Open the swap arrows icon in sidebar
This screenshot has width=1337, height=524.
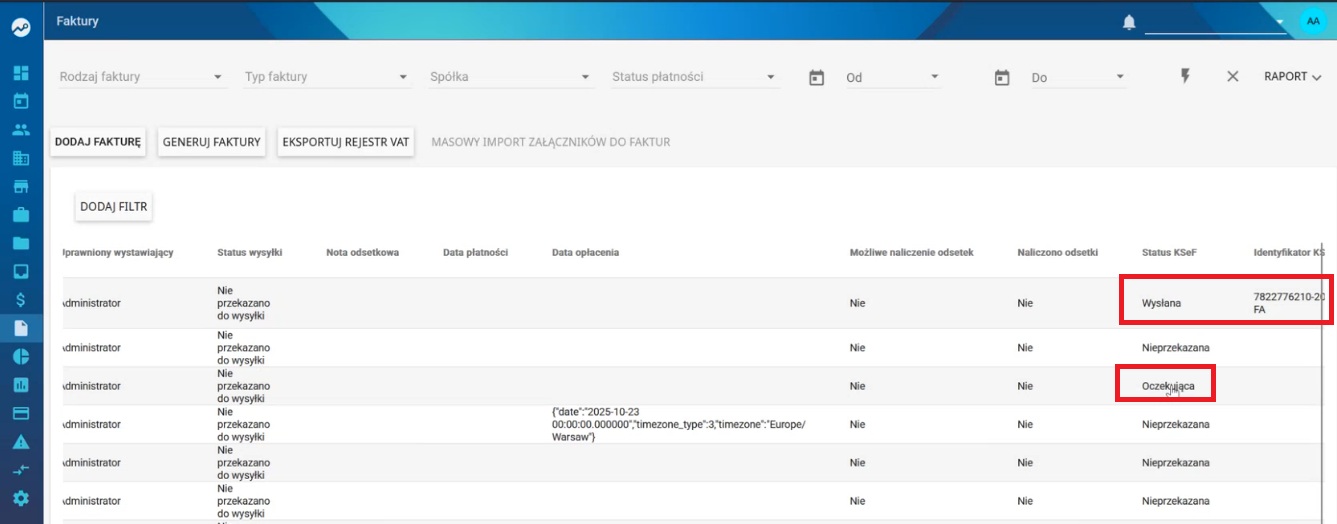coord(21,469)
